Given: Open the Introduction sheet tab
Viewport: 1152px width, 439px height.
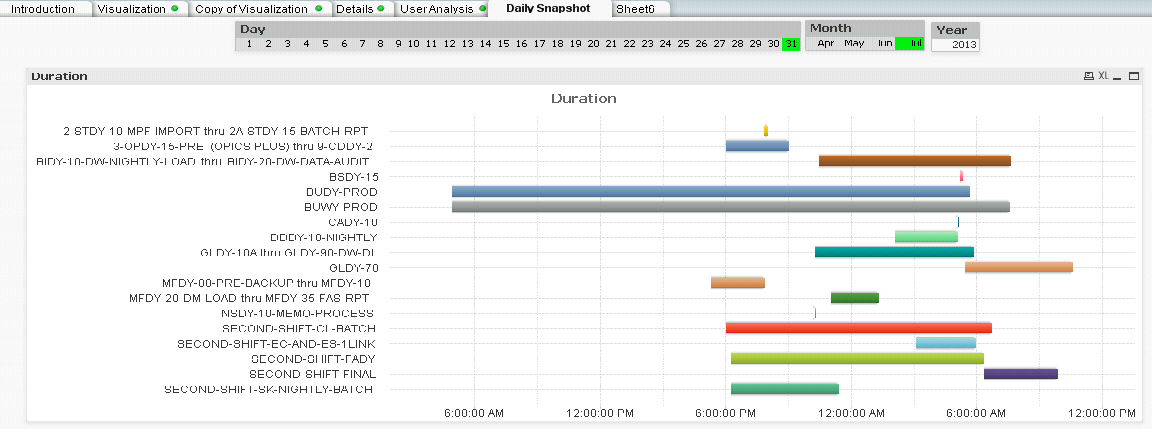Looking at the screenshot, I should (x=43, y=9).
